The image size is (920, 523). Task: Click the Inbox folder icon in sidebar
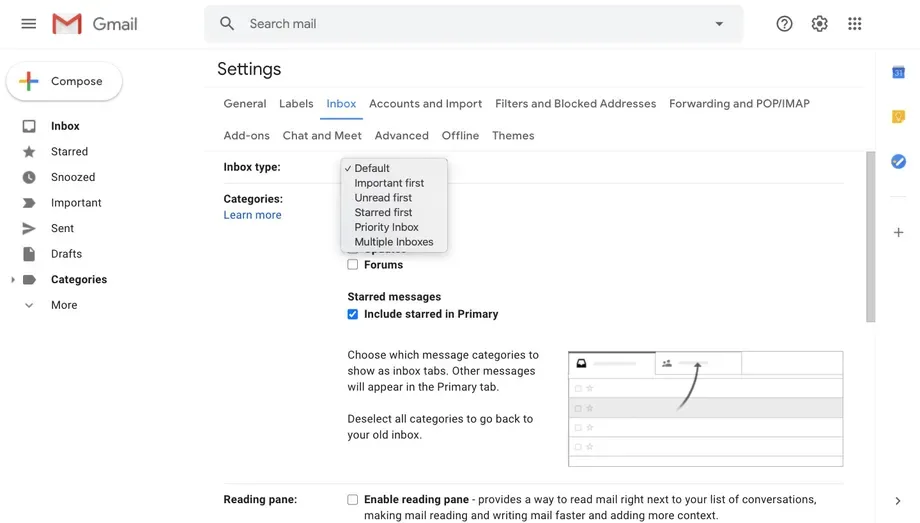[x=29, y=126]
